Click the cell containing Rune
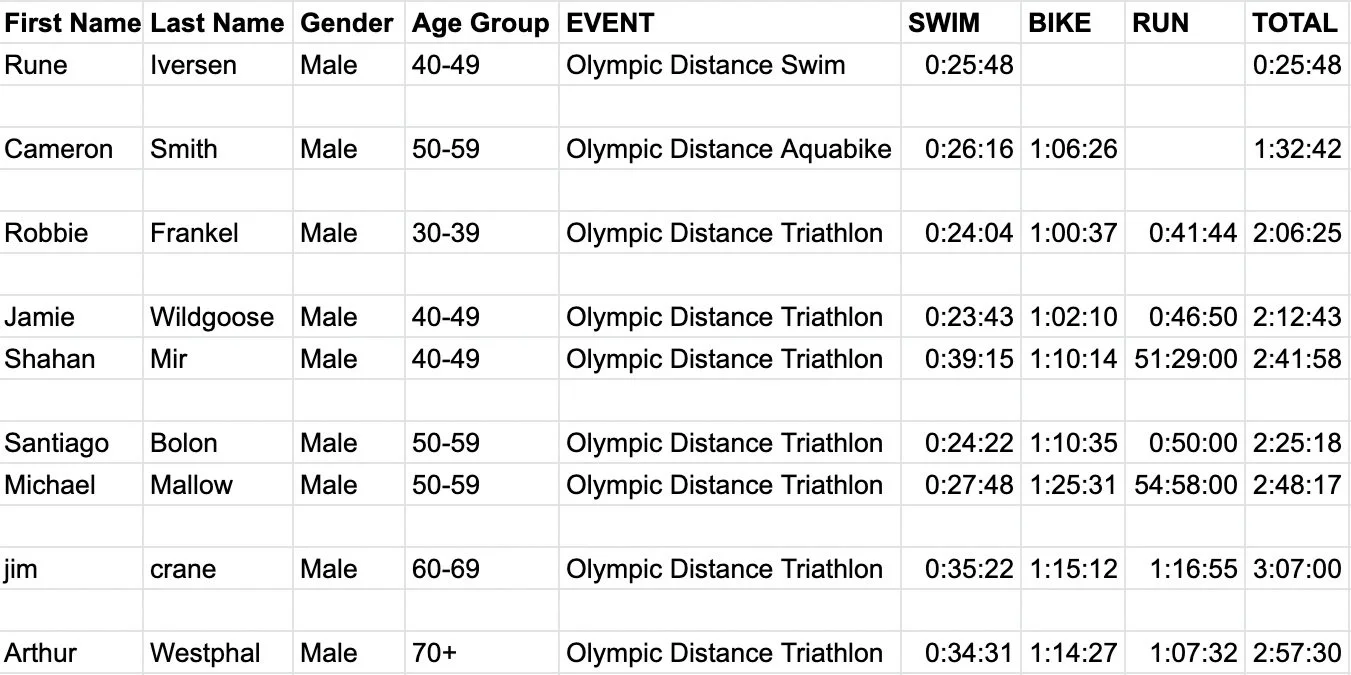Screen dimensions: 1351x675 click(x=36, y=66)
